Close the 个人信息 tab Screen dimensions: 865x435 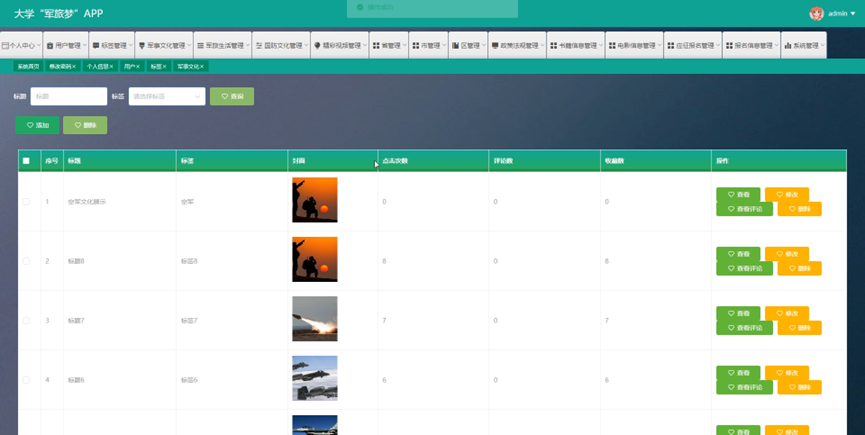tap(111, 67)
